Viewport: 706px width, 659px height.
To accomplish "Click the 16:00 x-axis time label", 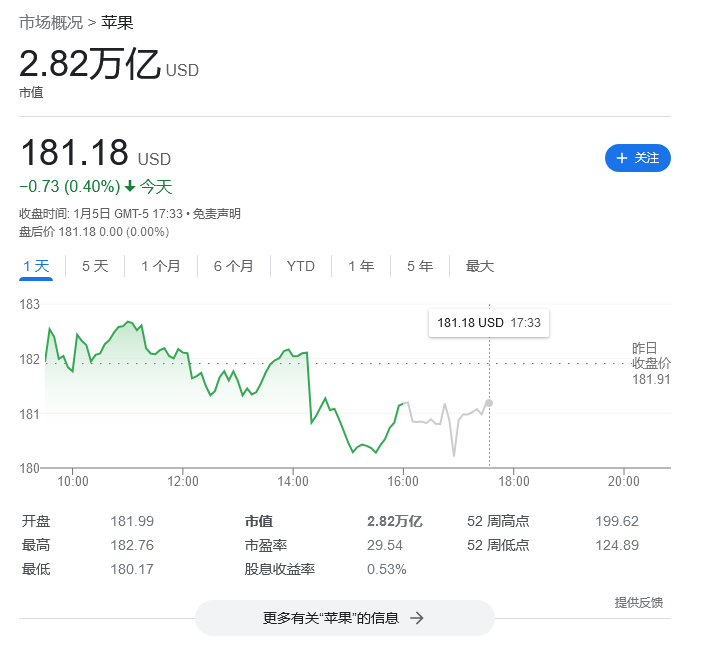I will [x=403, y=481].
